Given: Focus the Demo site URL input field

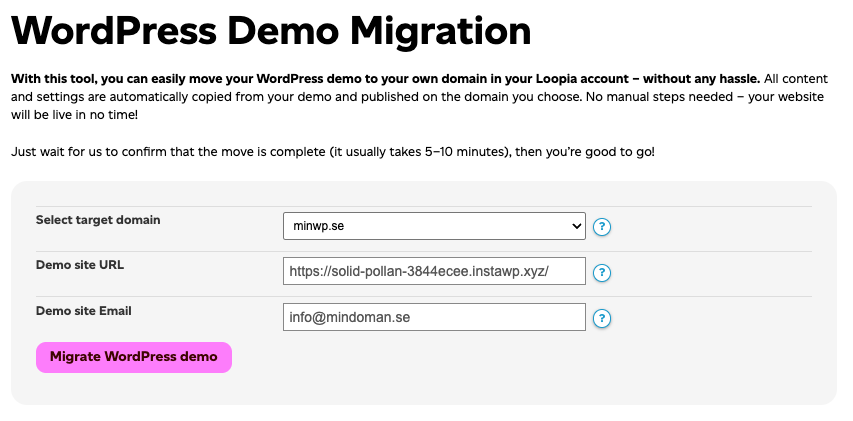Looking at the screenshot, I should pos(434,271).
